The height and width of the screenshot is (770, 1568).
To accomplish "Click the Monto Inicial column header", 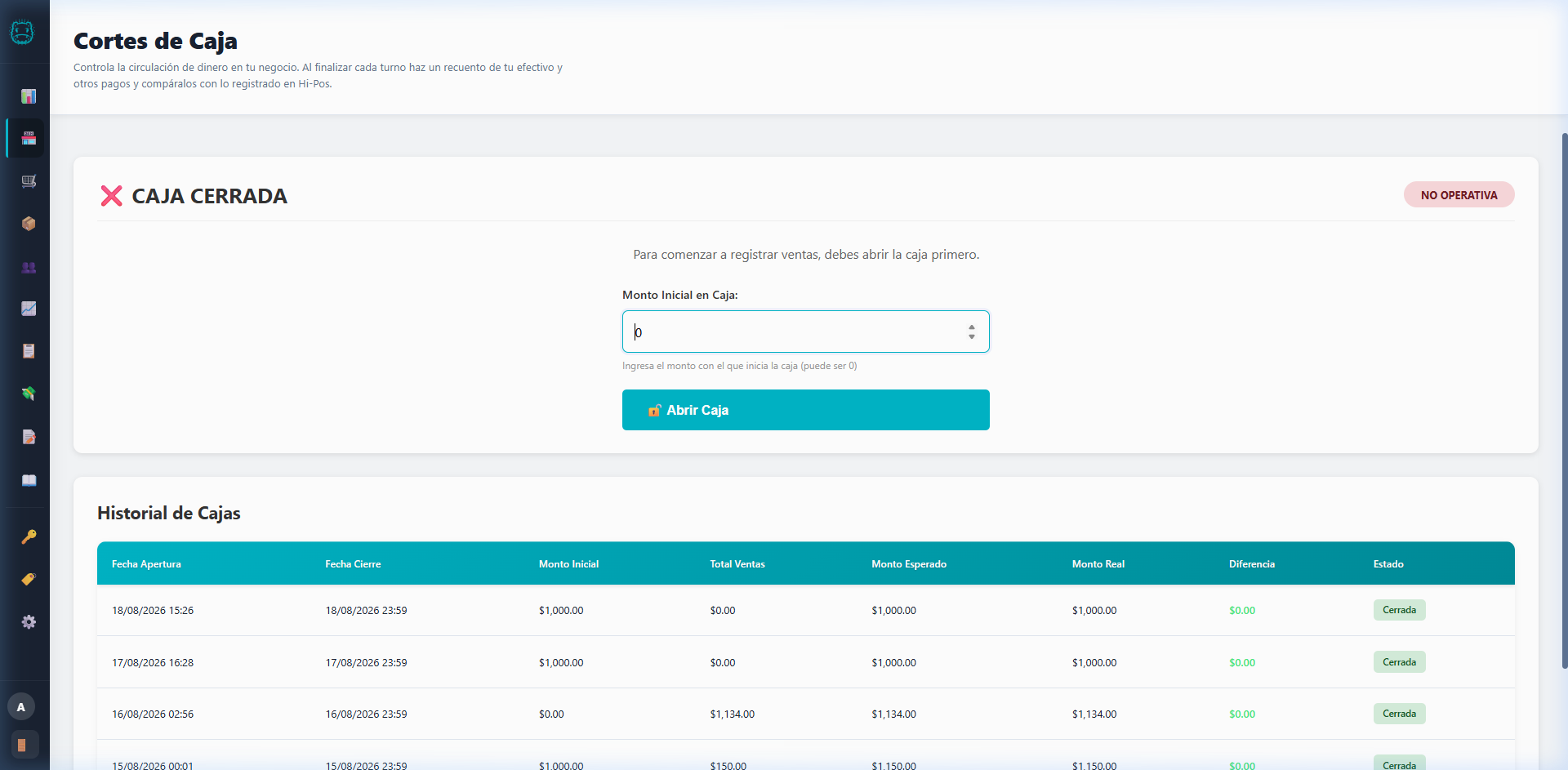I will (568, 564).
